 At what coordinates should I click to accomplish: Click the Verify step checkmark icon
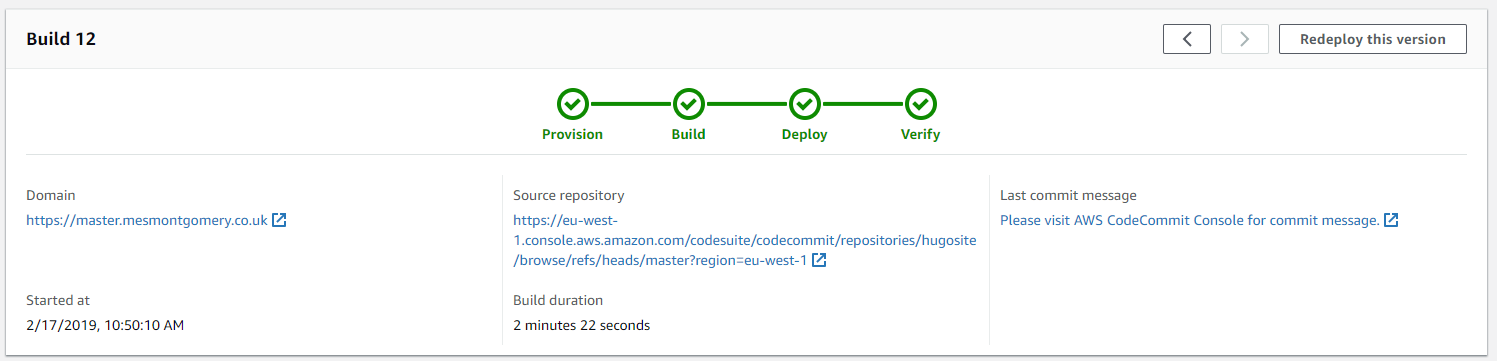pyautogui.click(x=921, y=104)
